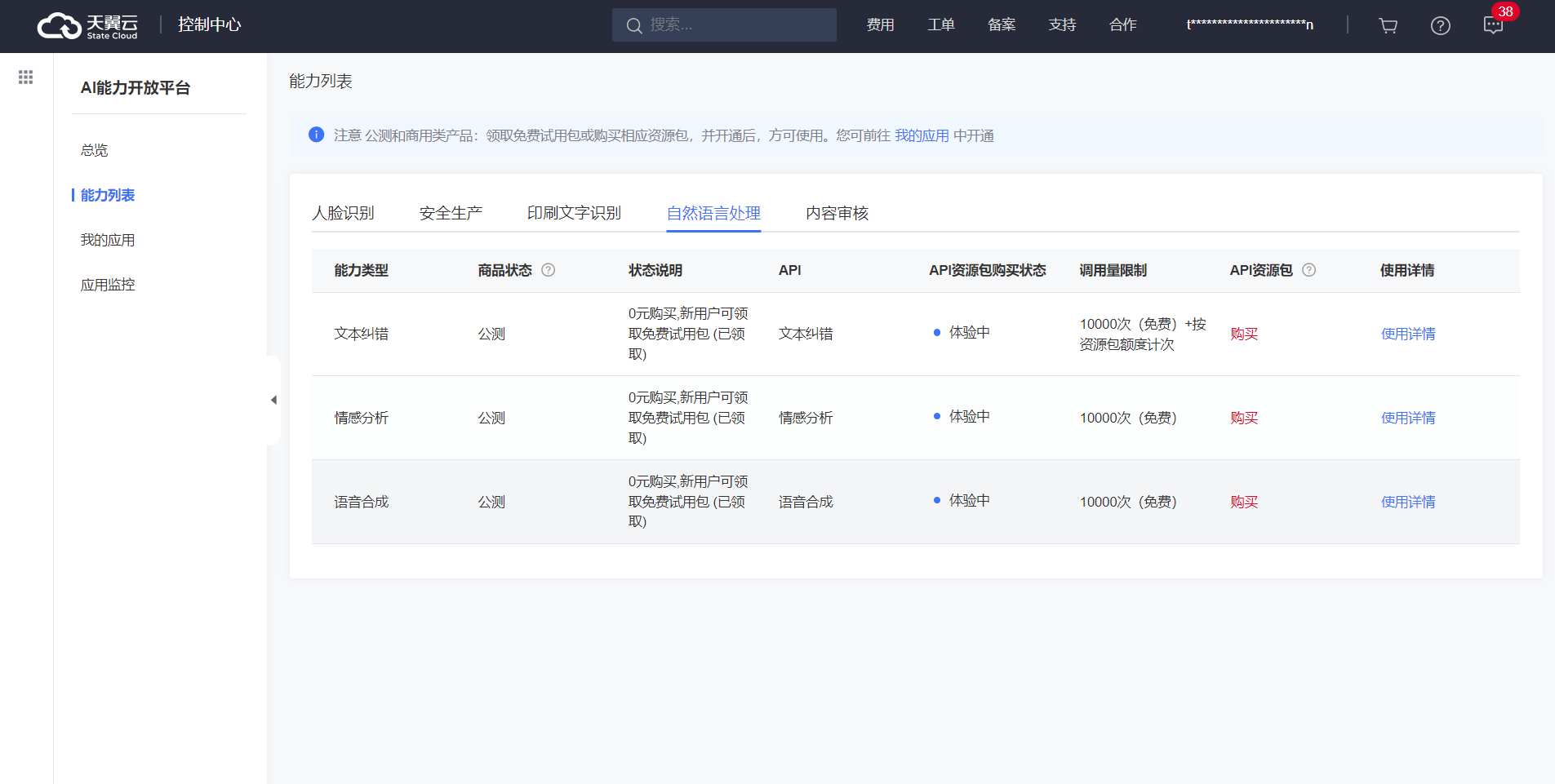
Task: Click 体验中 status for 文本纠错 row
Action: click(962, 332)
